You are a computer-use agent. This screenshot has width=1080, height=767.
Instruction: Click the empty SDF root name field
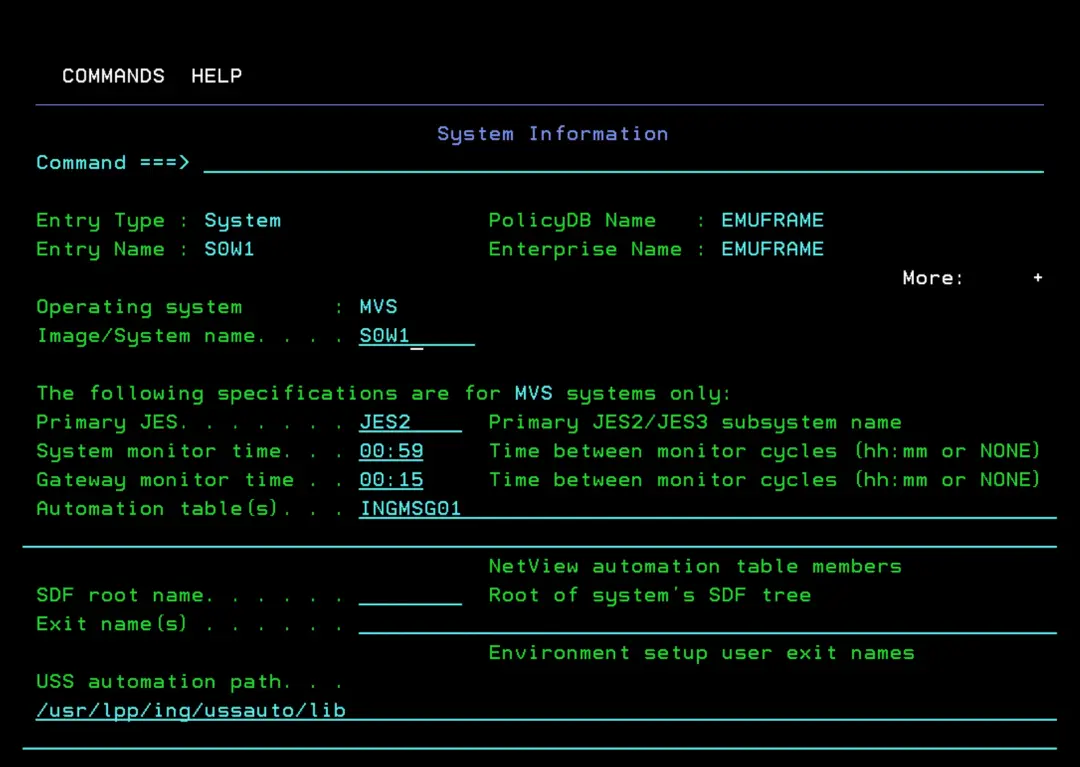411,595
